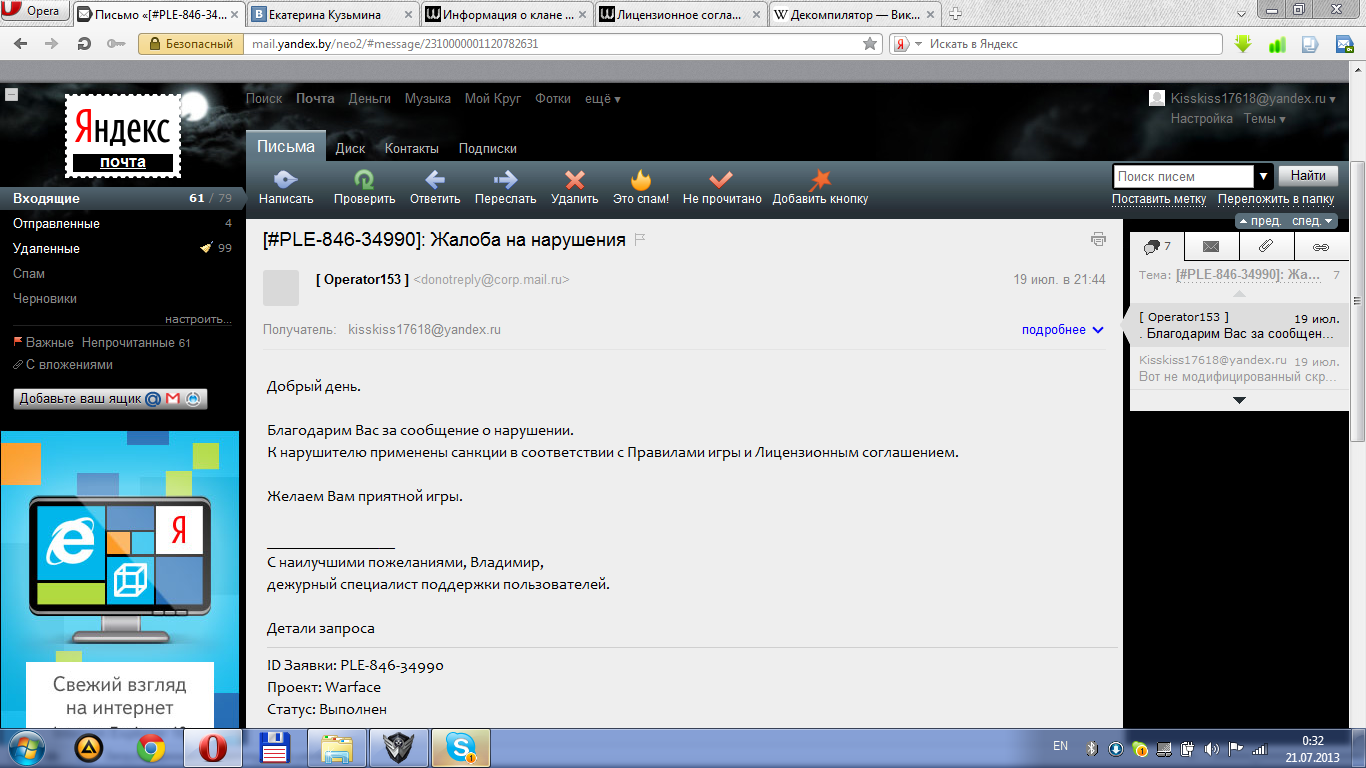The width and height of the screenshot is (1366, 768).
Task: Click the Найти search button
Action: (1308, 176)
